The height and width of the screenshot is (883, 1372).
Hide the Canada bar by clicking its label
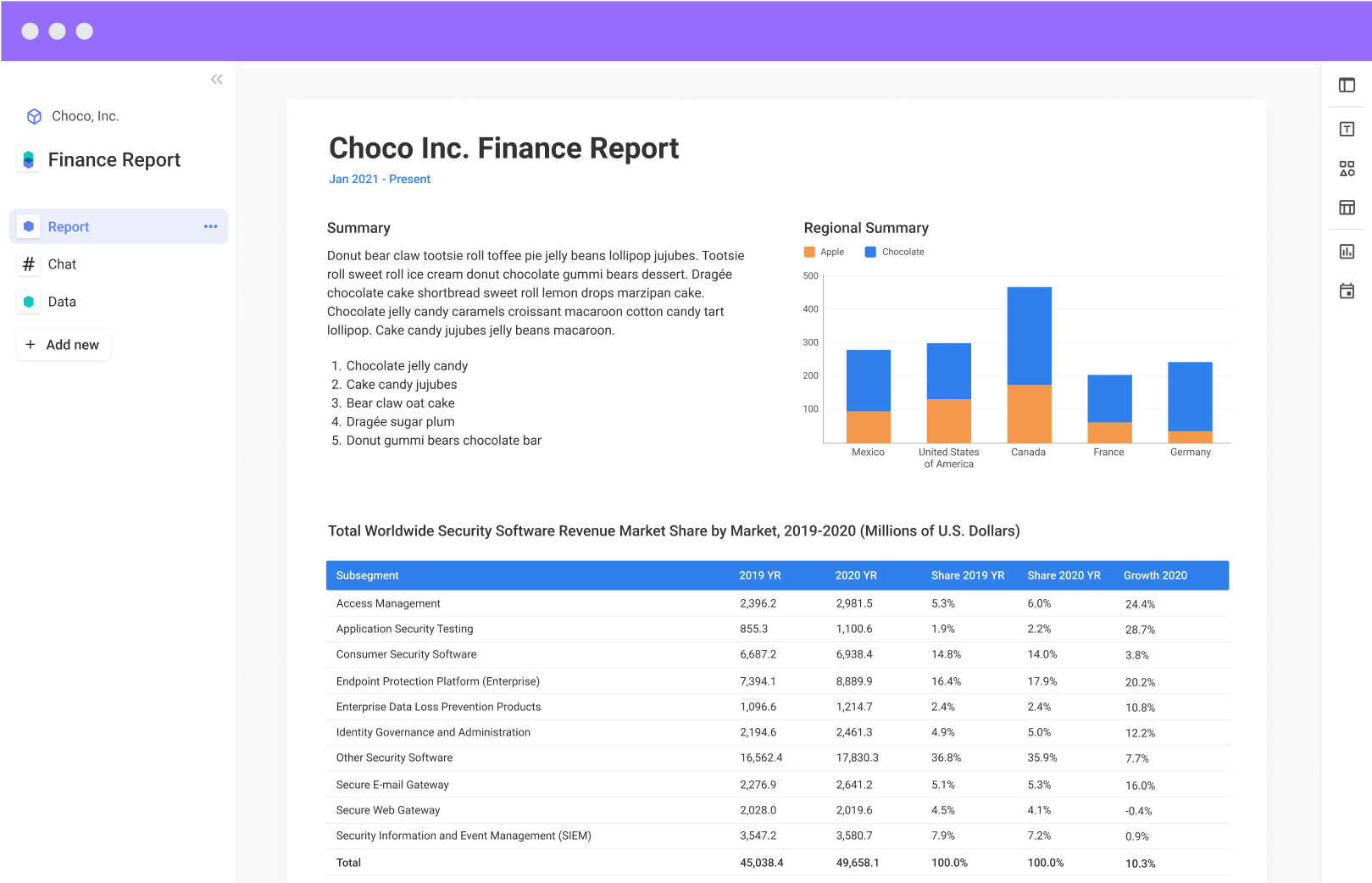1028,452
